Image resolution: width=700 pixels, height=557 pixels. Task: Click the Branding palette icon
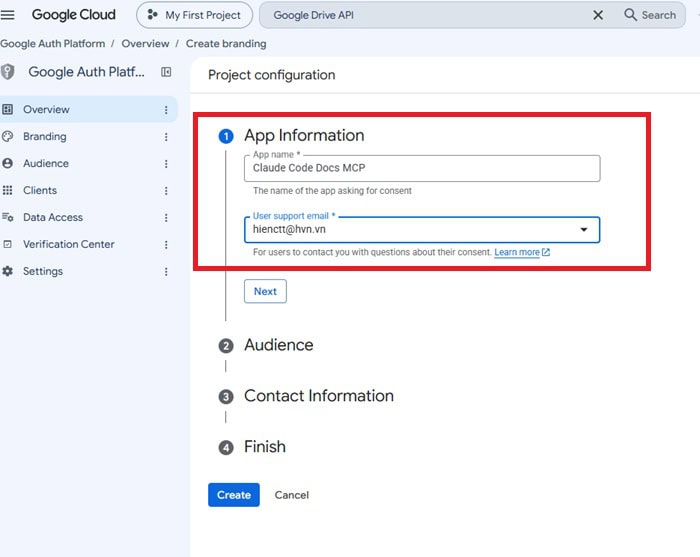point(8,137)
